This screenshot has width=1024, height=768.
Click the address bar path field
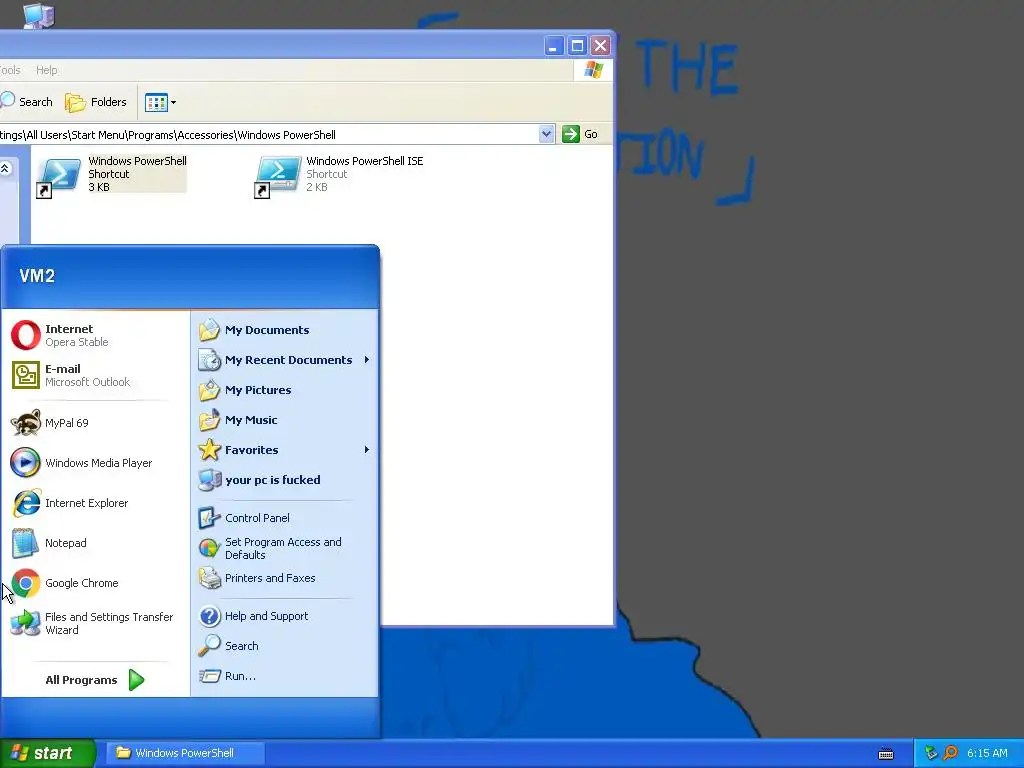[269, 135]
